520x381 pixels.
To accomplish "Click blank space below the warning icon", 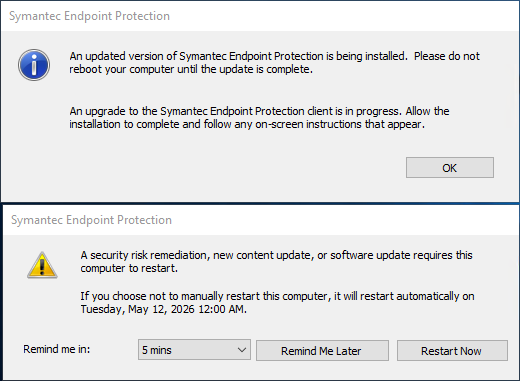I will (x=42, y=307).
